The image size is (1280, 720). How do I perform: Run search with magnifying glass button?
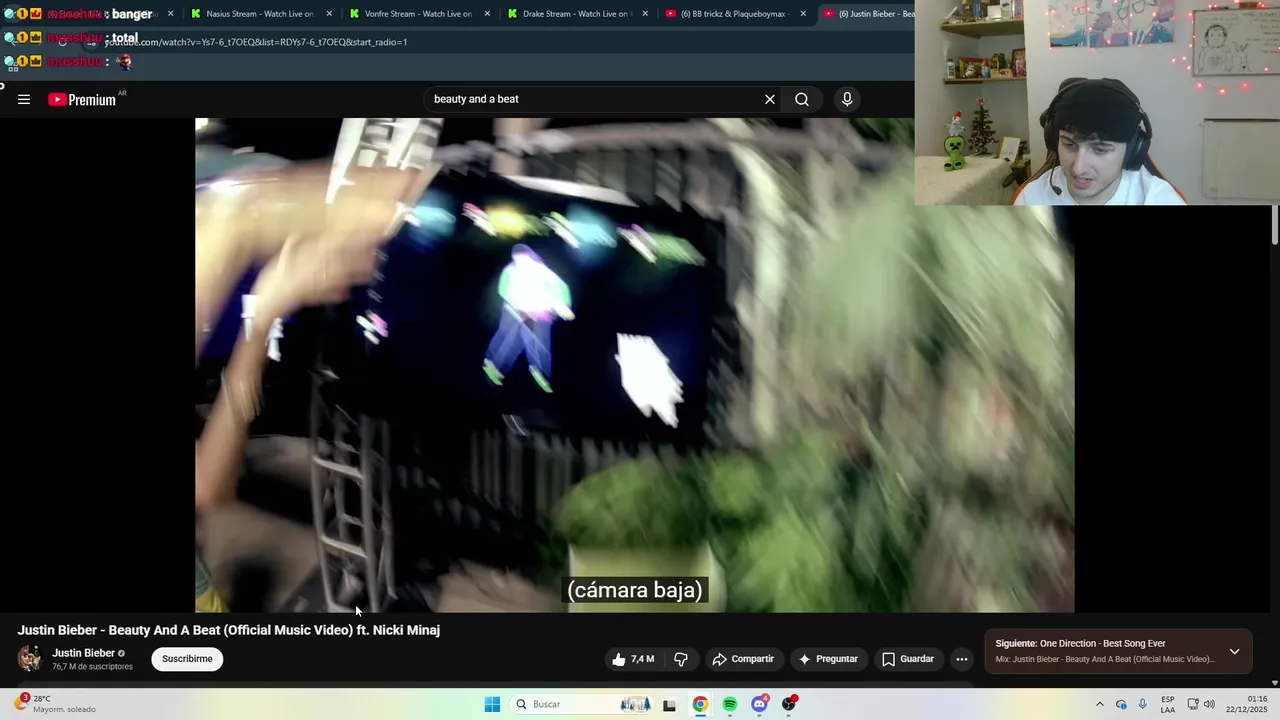(802, 99)
